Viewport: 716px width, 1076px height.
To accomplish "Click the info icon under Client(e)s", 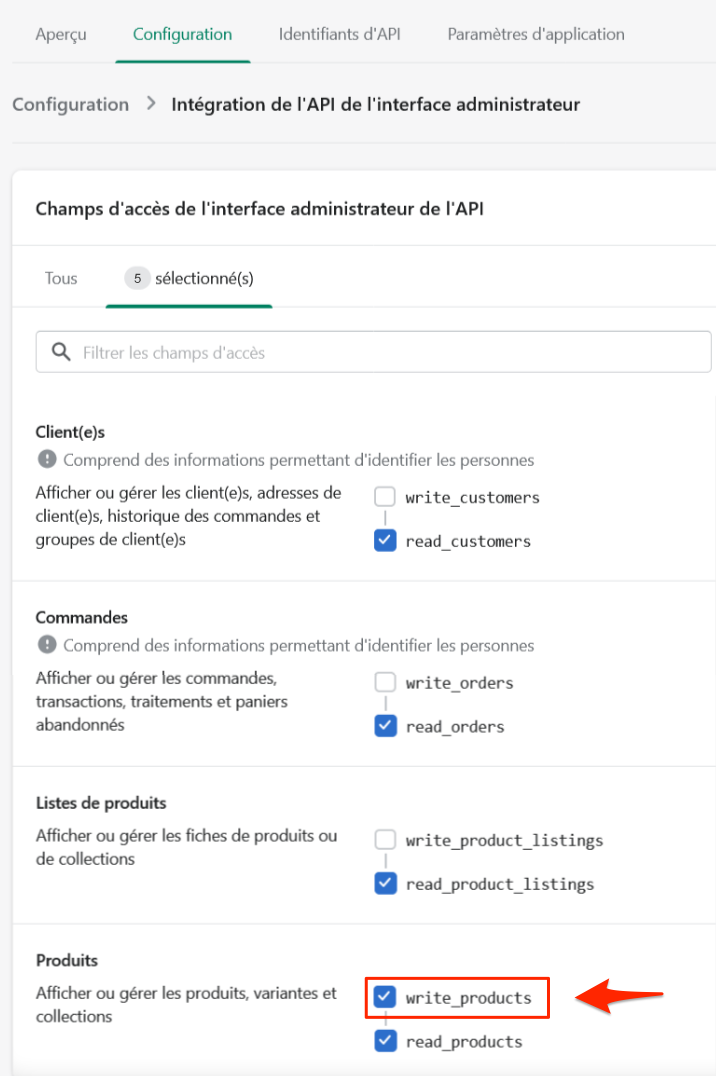I will point(47,460).
